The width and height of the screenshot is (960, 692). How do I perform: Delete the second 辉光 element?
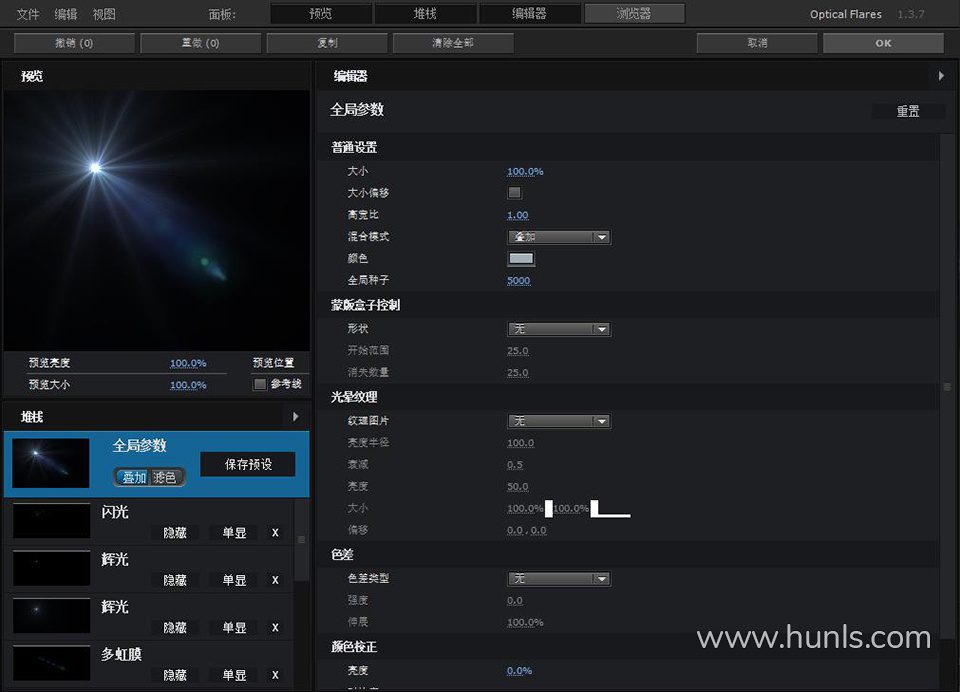point(276,628)
